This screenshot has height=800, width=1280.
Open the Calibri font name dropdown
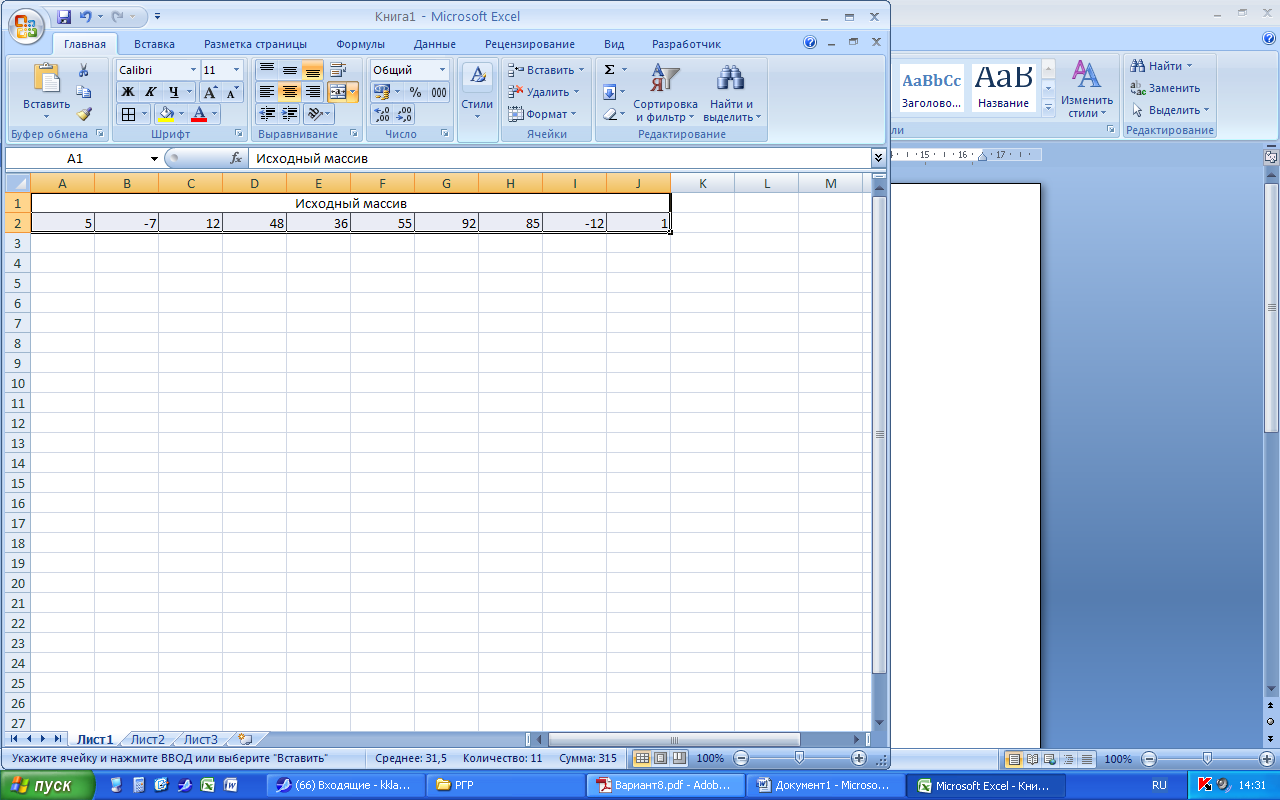click(193, 70)
